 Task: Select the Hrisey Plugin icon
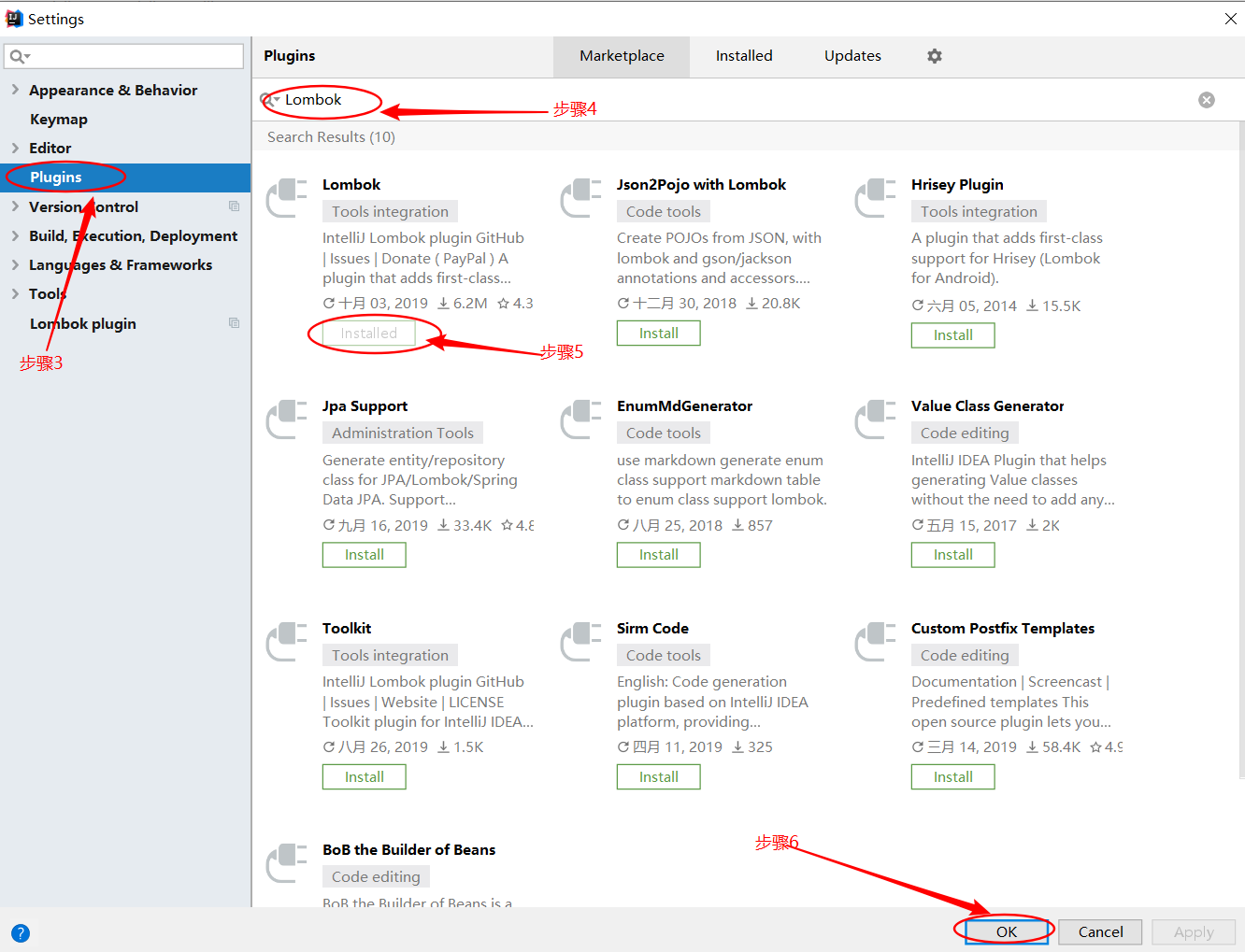(x=876, y=198)
